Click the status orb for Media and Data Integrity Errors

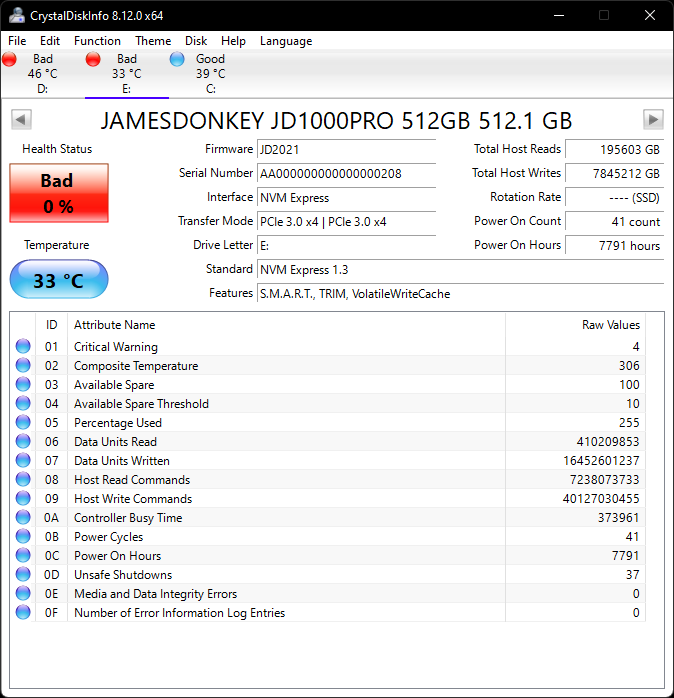23,593
